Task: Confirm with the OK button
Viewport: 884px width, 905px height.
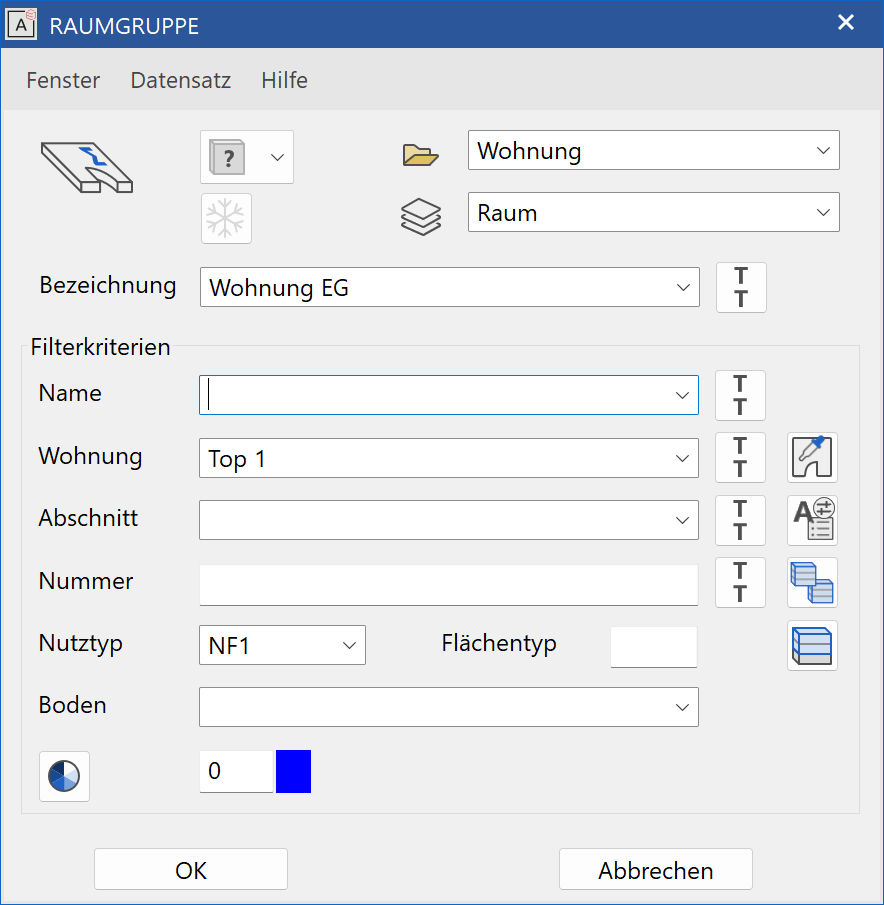Action: [x=191, y=869]
